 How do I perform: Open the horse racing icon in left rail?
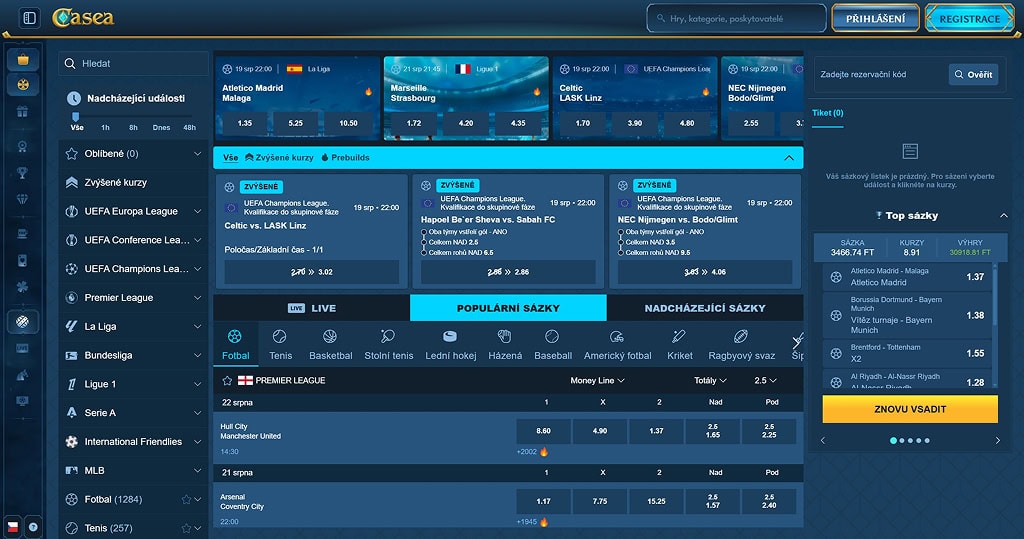(x=23, y=375)
